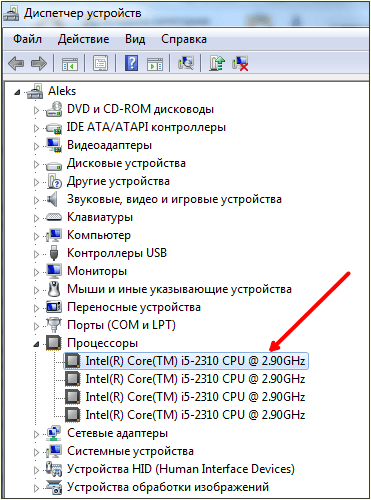Click the Uninstall device red-X icon
371x500 pixels.
pos(240,63)
